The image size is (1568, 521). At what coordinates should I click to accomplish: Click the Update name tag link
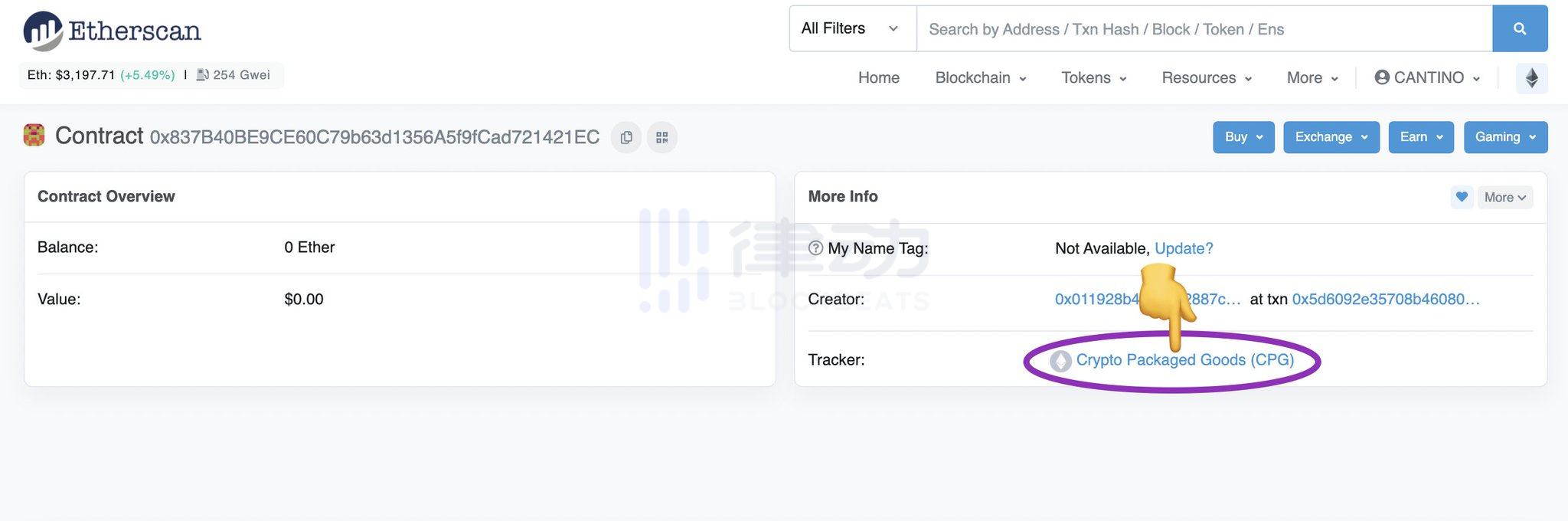(x=1184, y=248)
